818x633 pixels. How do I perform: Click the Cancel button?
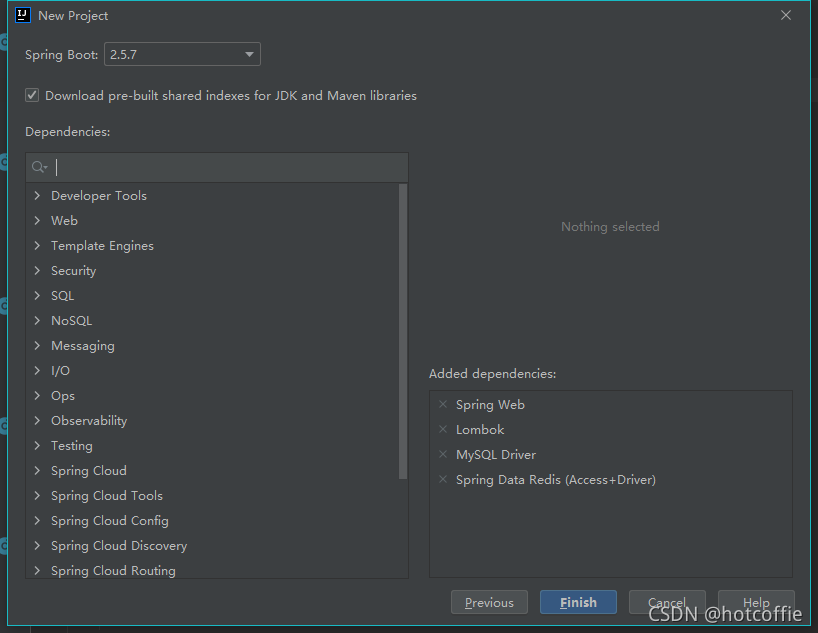click(667, 603)
